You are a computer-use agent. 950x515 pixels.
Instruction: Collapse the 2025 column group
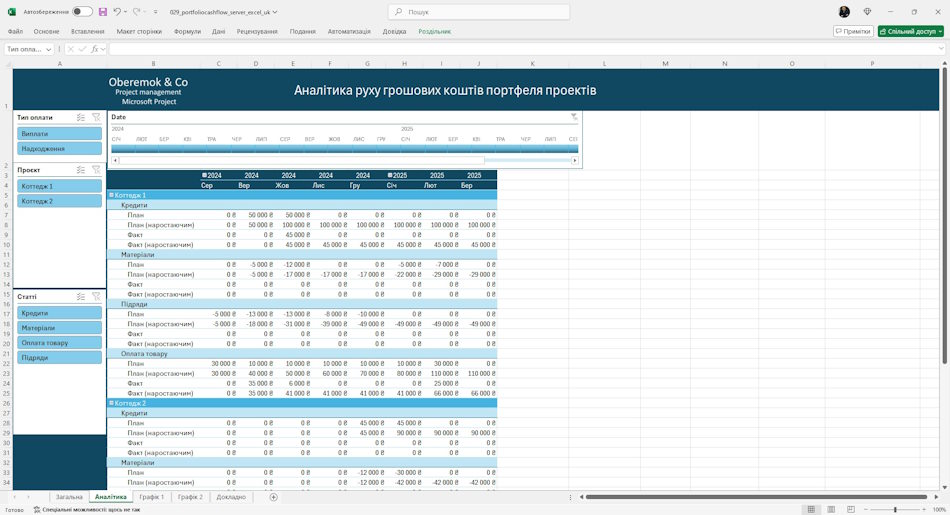point(390,175)
